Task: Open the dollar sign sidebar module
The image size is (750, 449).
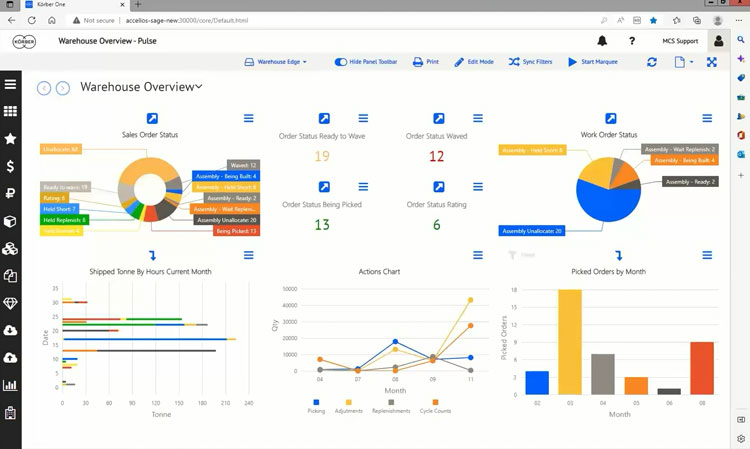Action: pyautogui.click(x=11, y=166)
